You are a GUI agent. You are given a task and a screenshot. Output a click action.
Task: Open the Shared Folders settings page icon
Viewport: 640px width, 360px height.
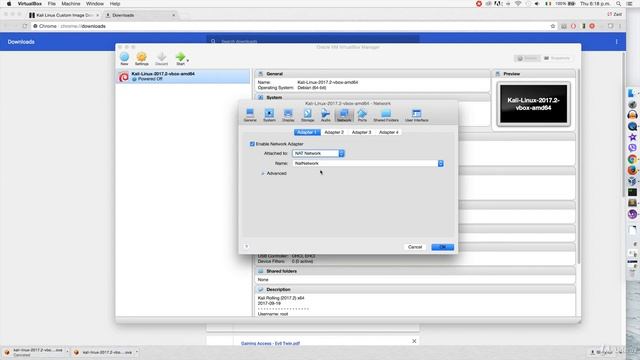pyautogui.click(x=386, y=115)
